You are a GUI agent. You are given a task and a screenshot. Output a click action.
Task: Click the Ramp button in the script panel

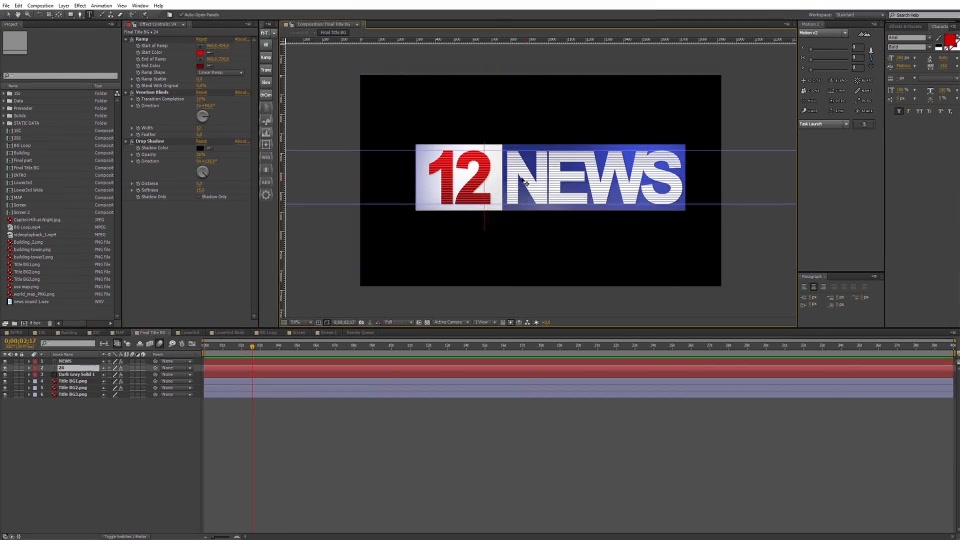pyautogui.click(x=266, y=57)
